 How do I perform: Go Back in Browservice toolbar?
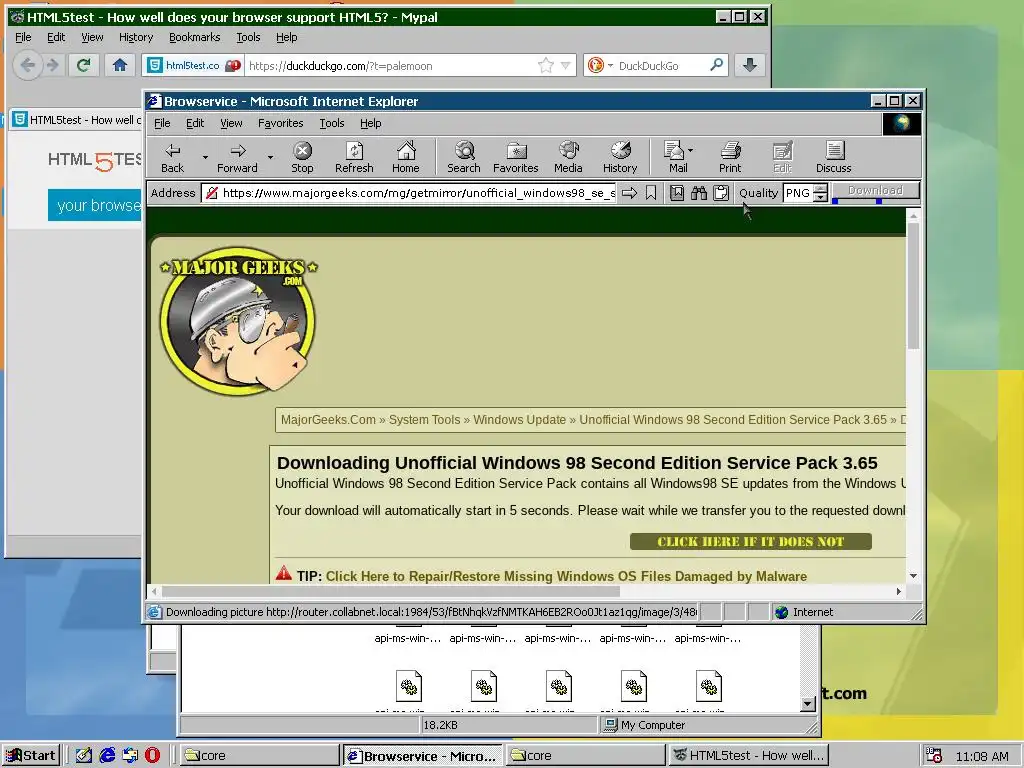172,158
